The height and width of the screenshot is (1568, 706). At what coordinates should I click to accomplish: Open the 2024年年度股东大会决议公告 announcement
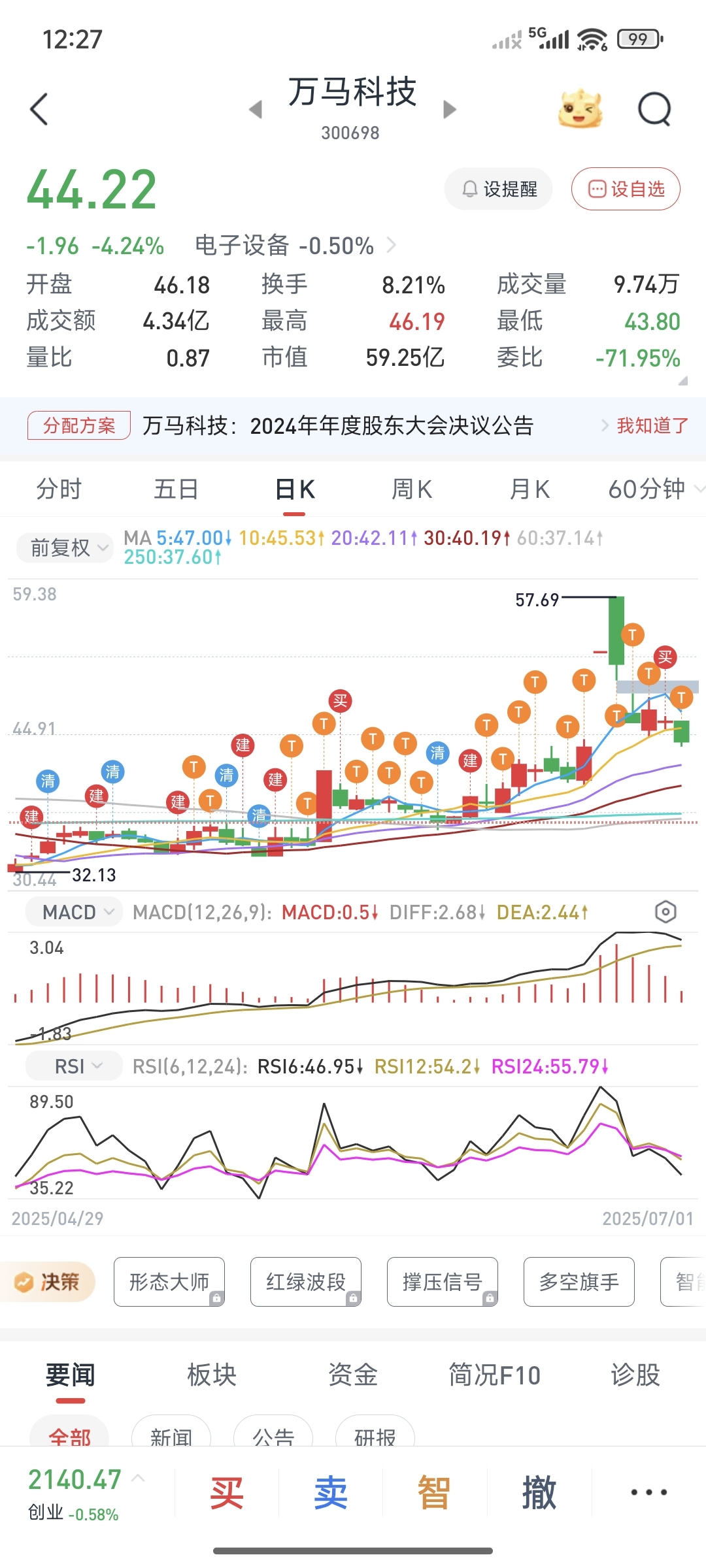pyautogui.click(x=338, y=425)
